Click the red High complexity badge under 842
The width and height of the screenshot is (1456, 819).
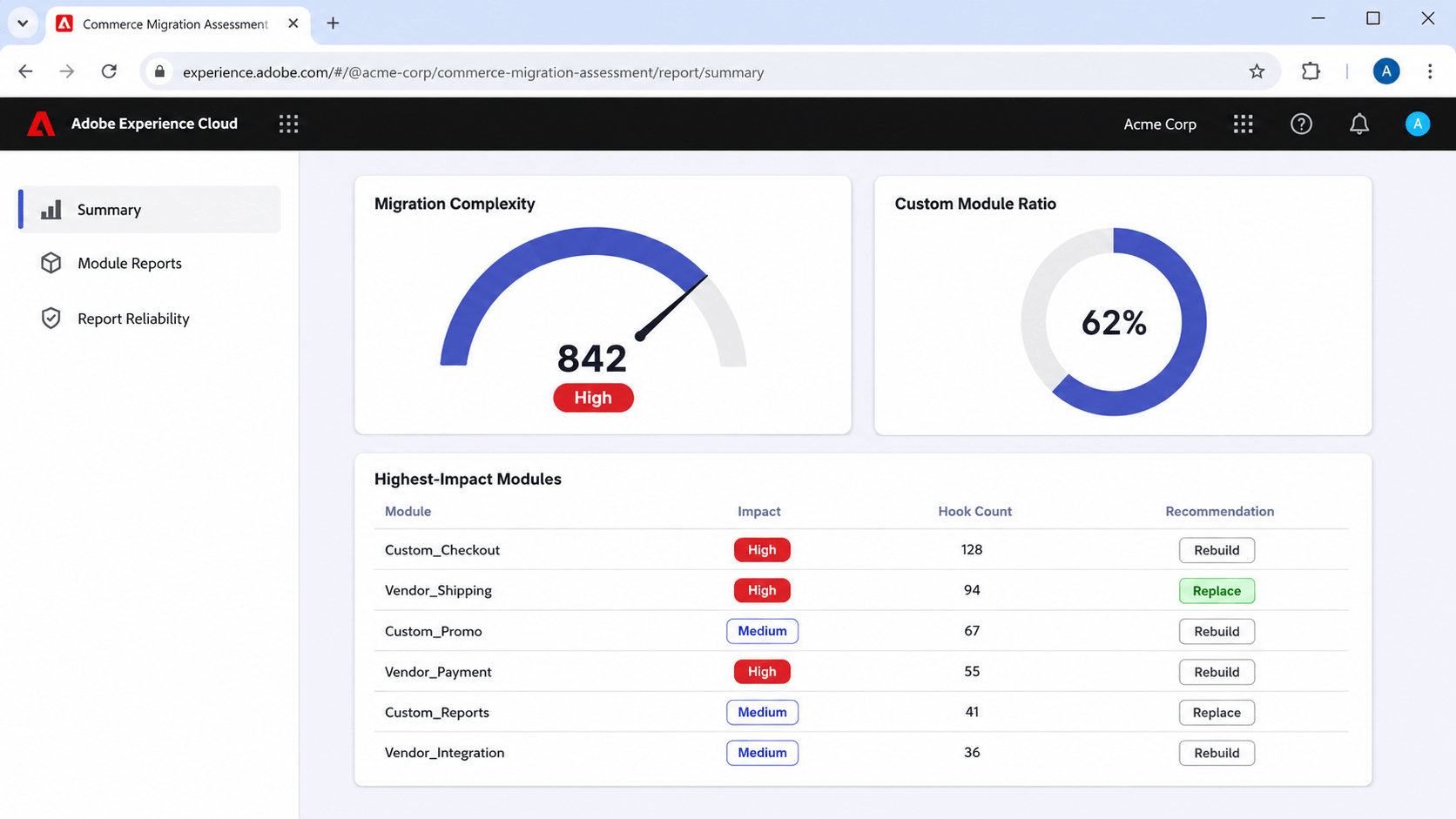click(593, 398)
